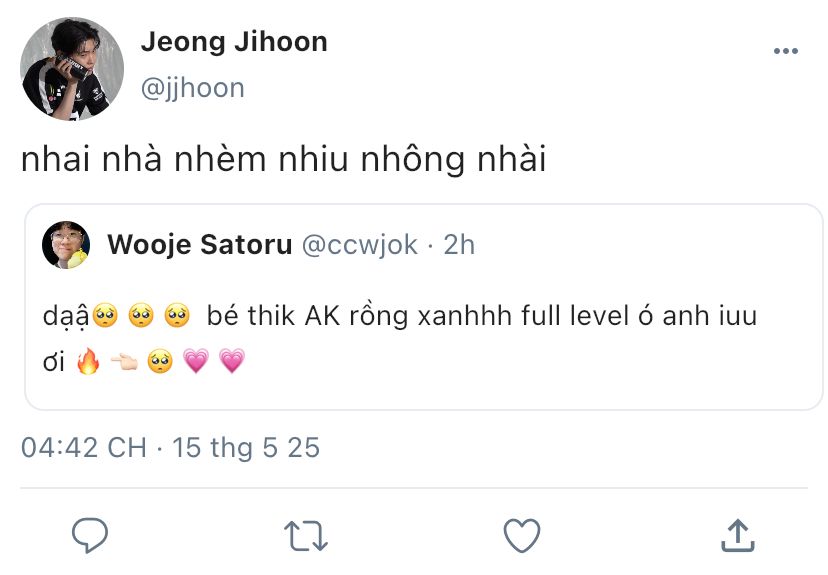Click the last pink heart emoji
Image resolution: width=828 pixels, height=575 pixels.
point(231,362)
